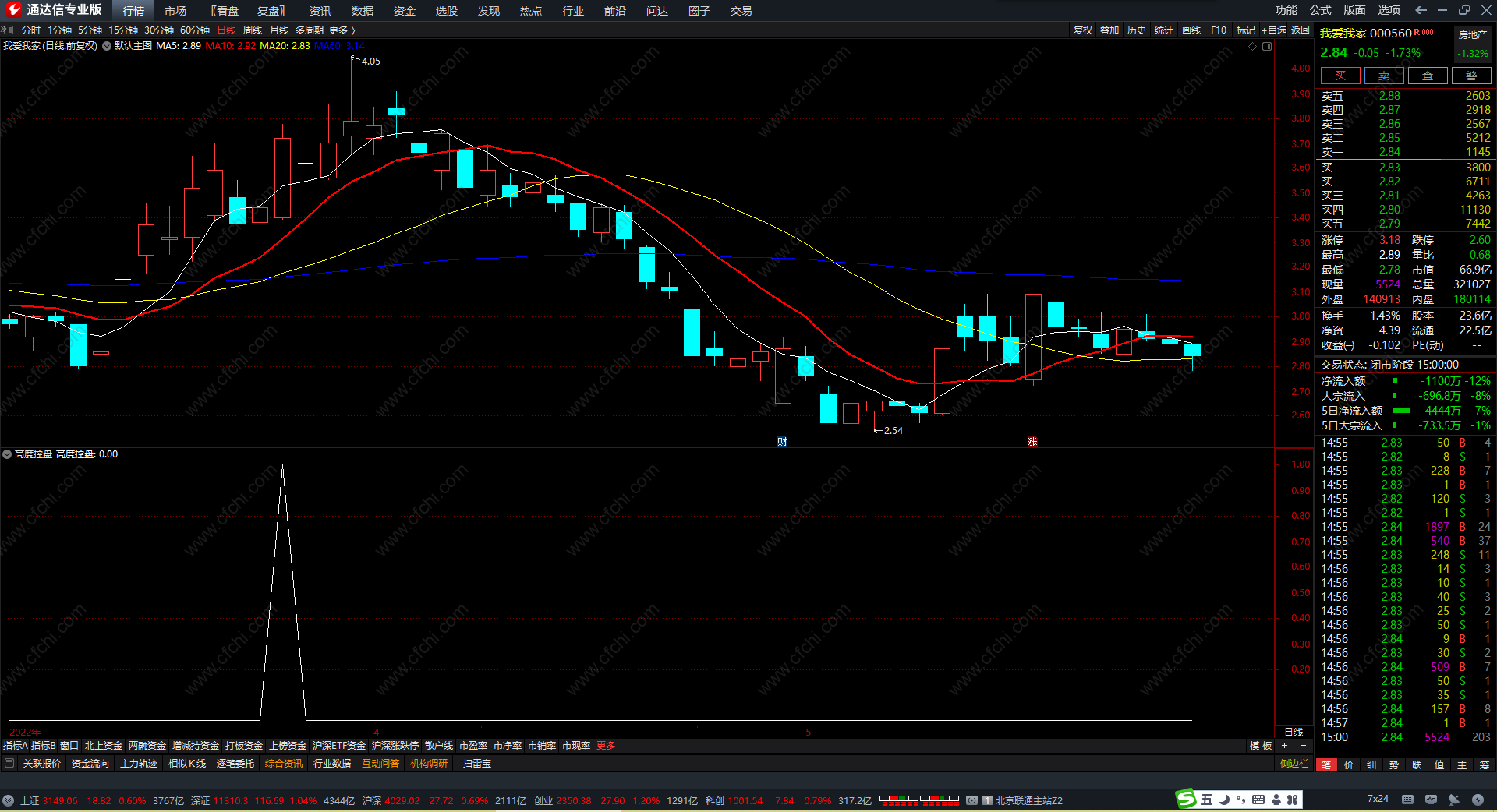Click the diamond marker icon above chart
Screen dimensions: 1497x812
tap(1253, 47)
